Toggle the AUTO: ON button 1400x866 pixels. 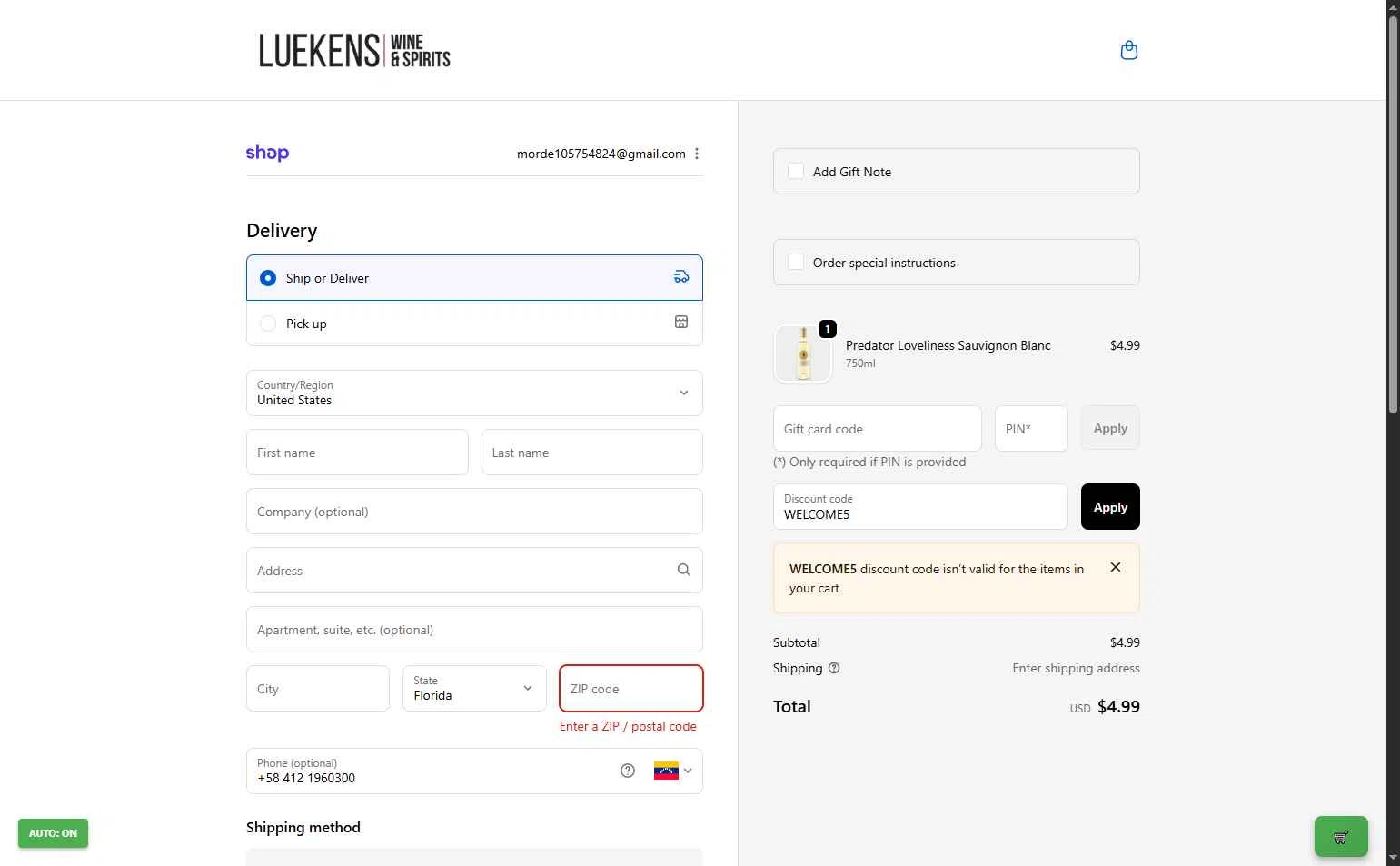coord(53,833)
